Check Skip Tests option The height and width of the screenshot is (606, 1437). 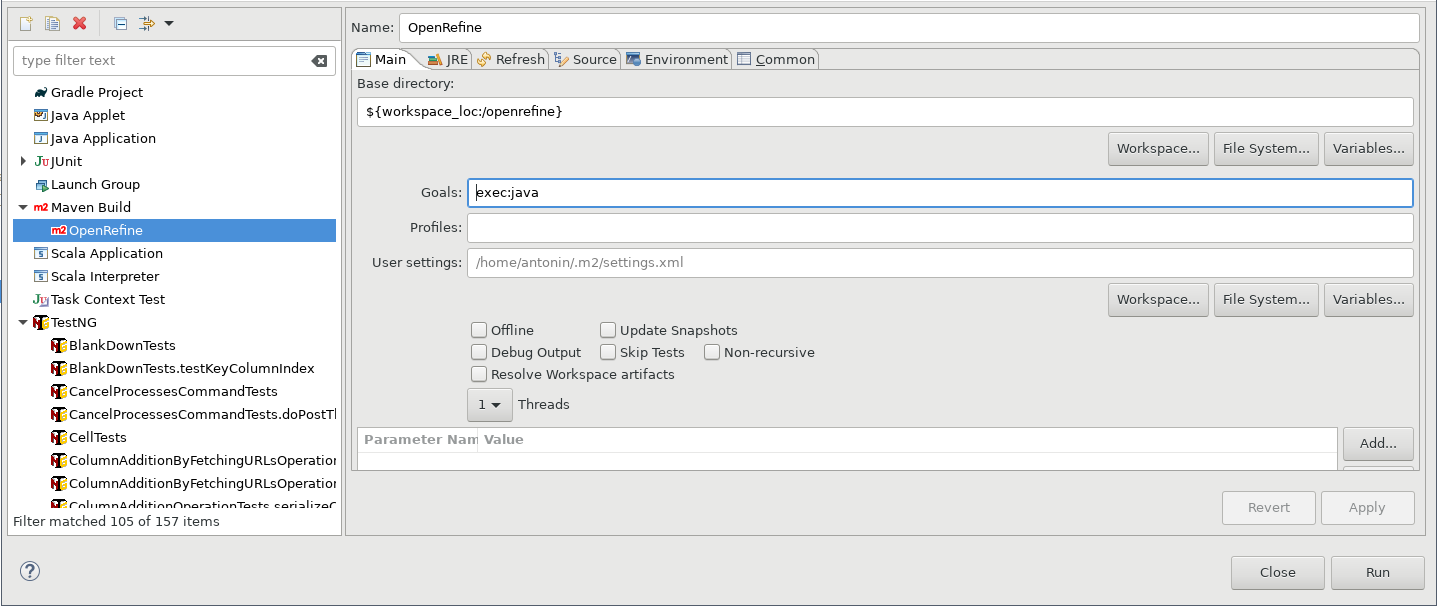pos(608,352)
